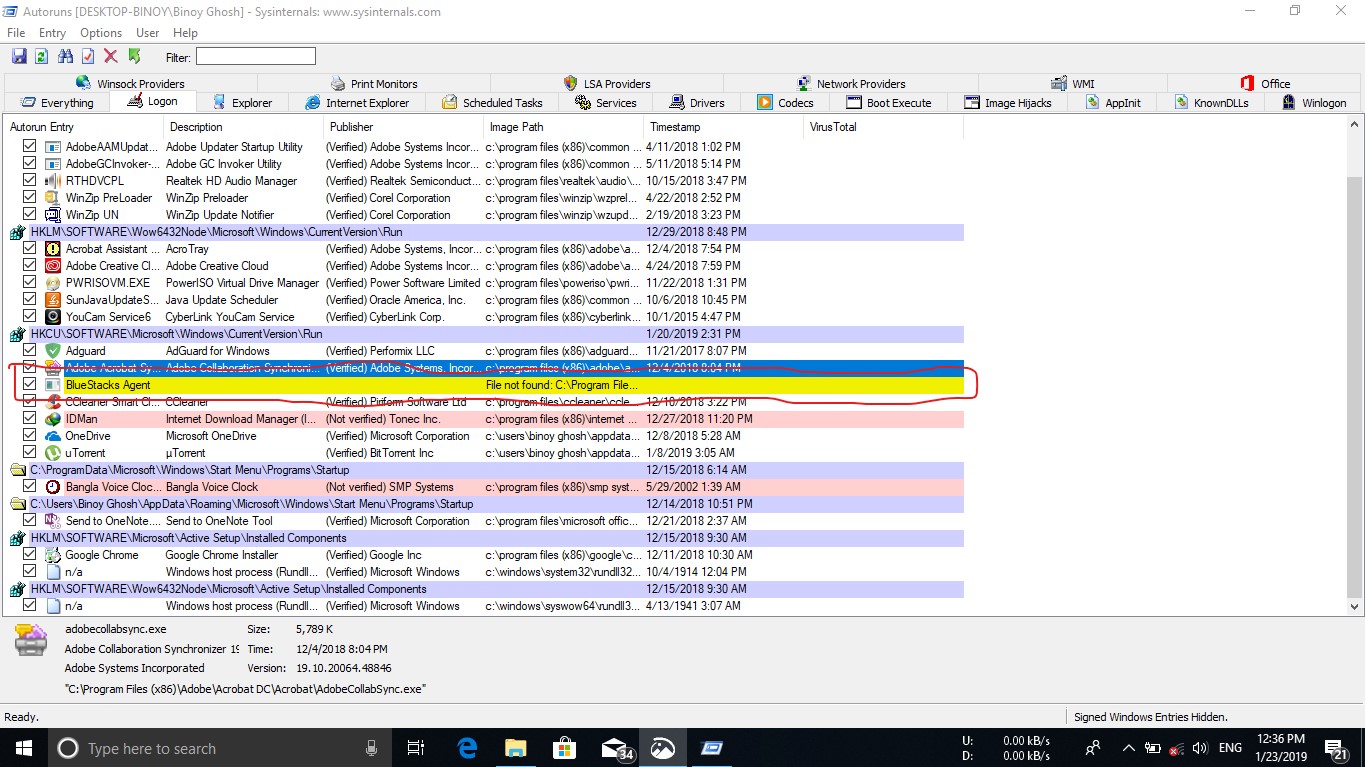The height and width of the screenshot is (767, 1365).
Task: Open the Services tab
Action: tap(605, 103)
